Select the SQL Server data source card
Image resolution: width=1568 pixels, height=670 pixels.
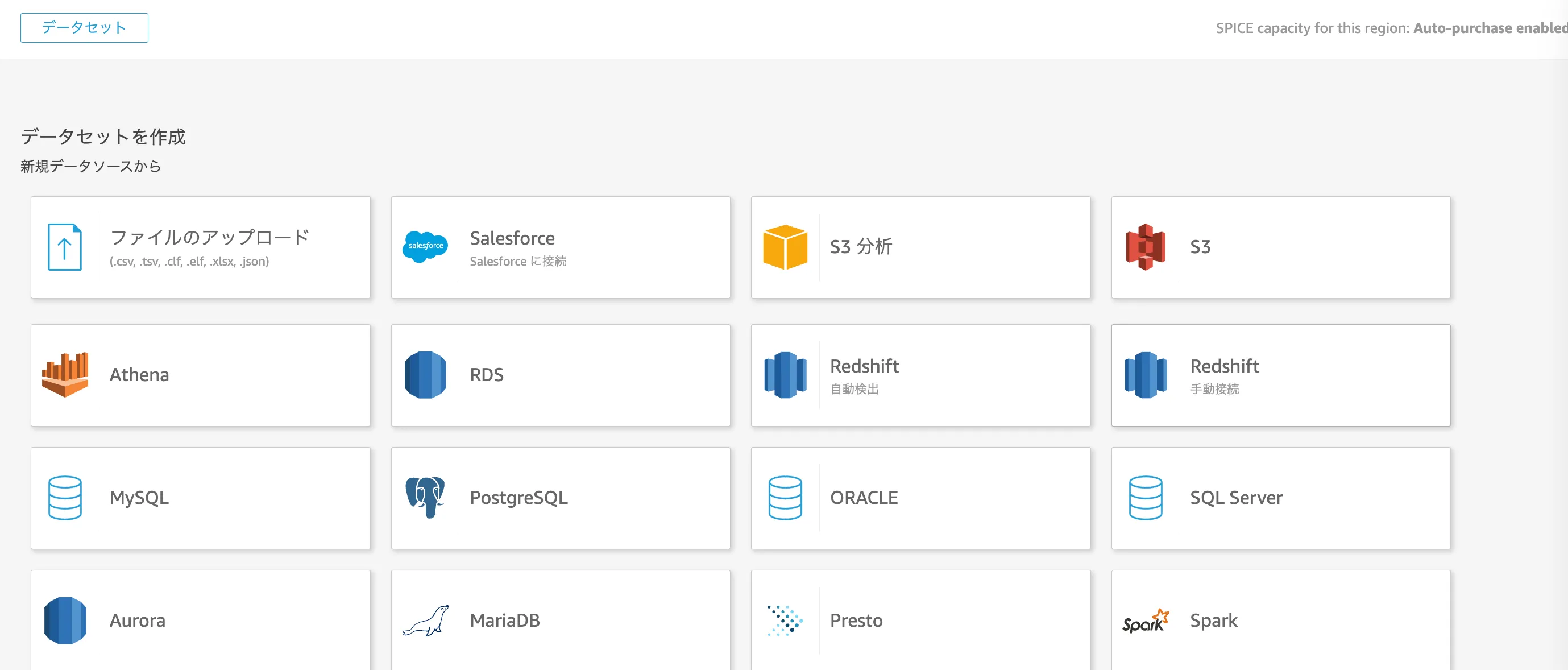click(x=1281, y=498)
